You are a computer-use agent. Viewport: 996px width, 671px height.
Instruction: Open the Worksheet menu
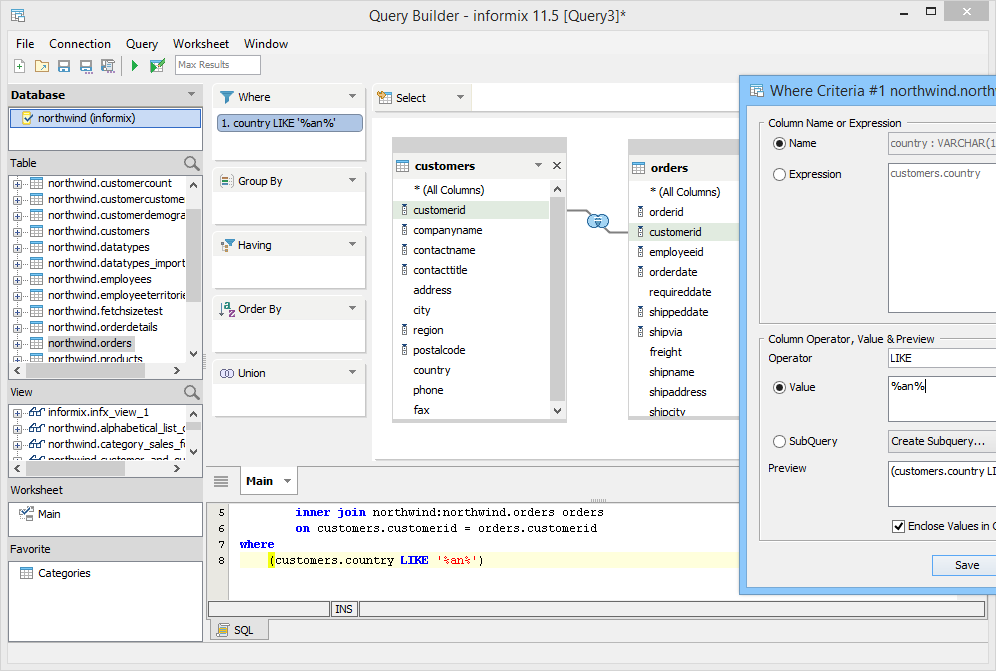click(x=200, y=44)
